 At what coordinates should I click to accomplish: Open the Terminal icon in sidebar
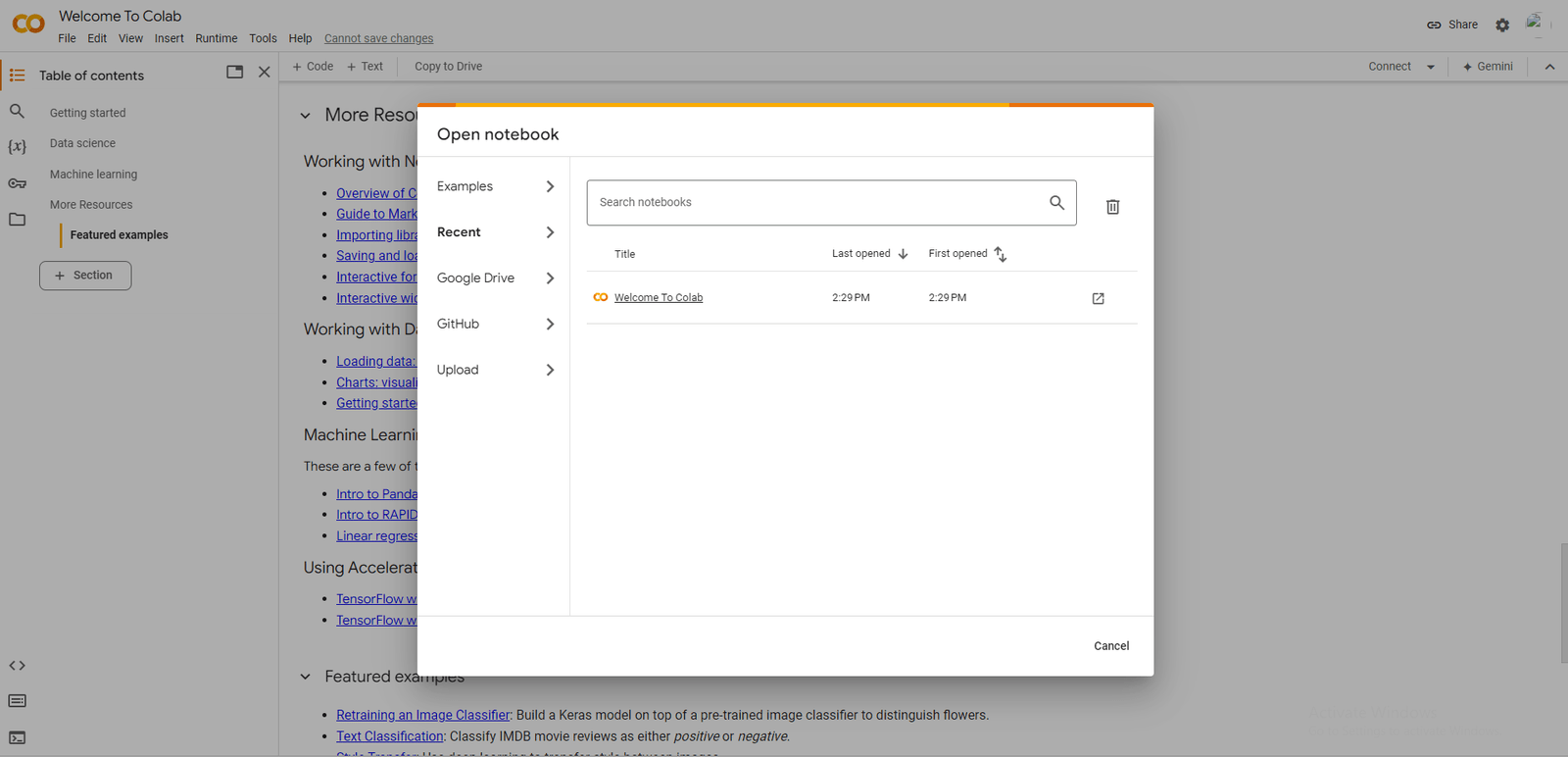pos(17,737)
